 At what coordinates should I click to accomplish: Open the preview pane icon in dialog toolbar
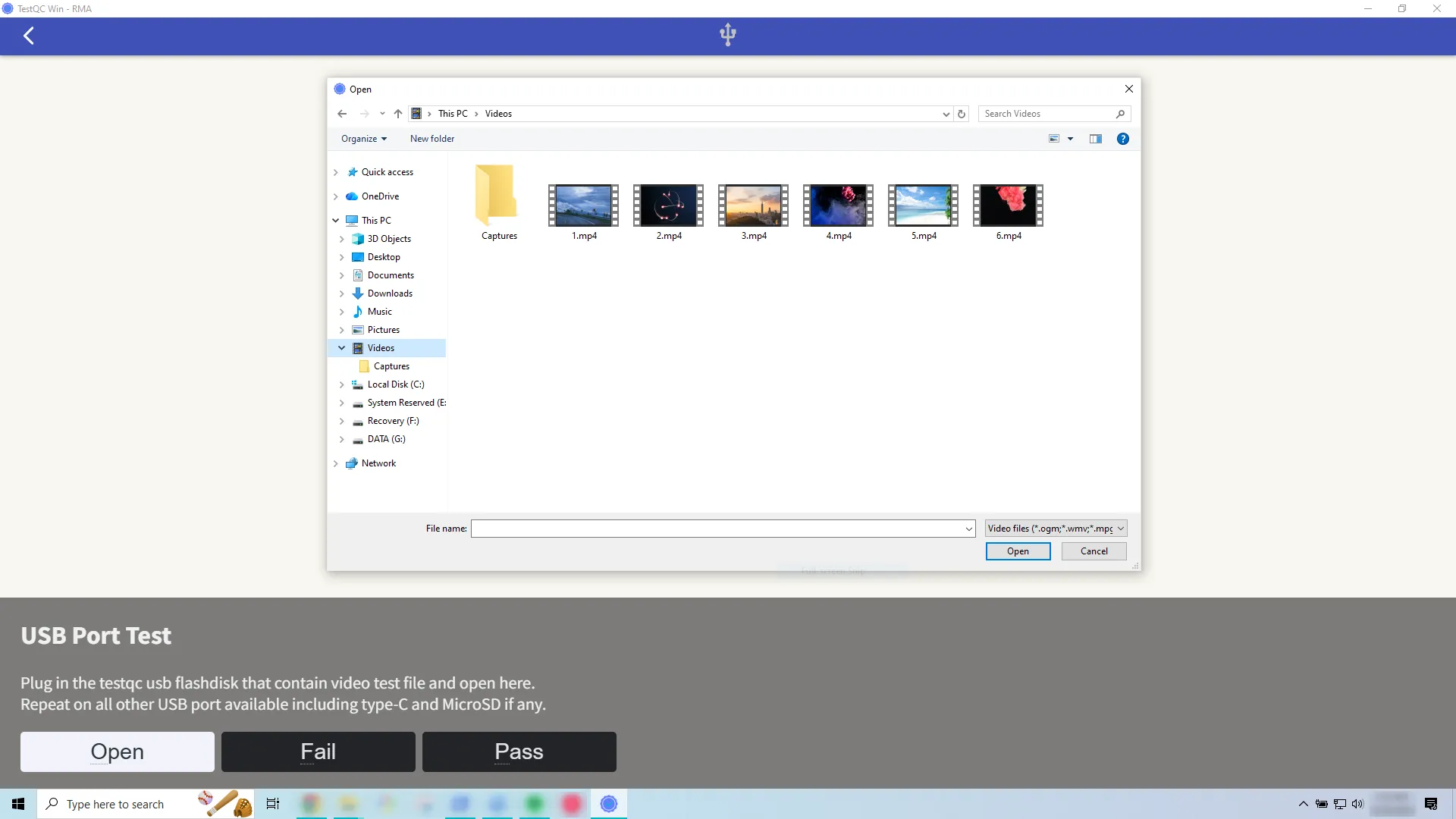[x=1096, y=139]
